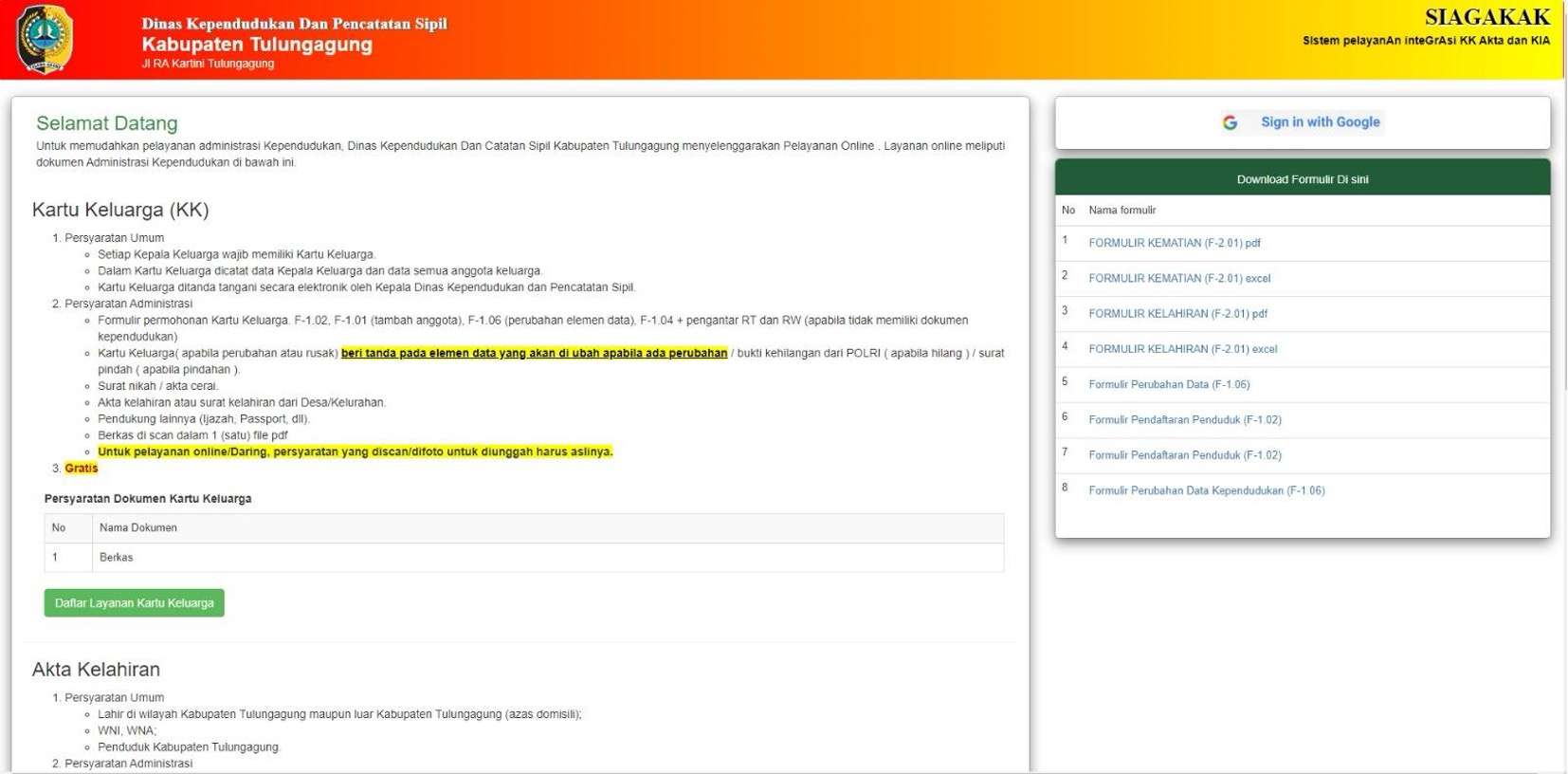The image size is (1568, 774).
Task: Click the Tulungagung regency crest logo
Action: 44,39
